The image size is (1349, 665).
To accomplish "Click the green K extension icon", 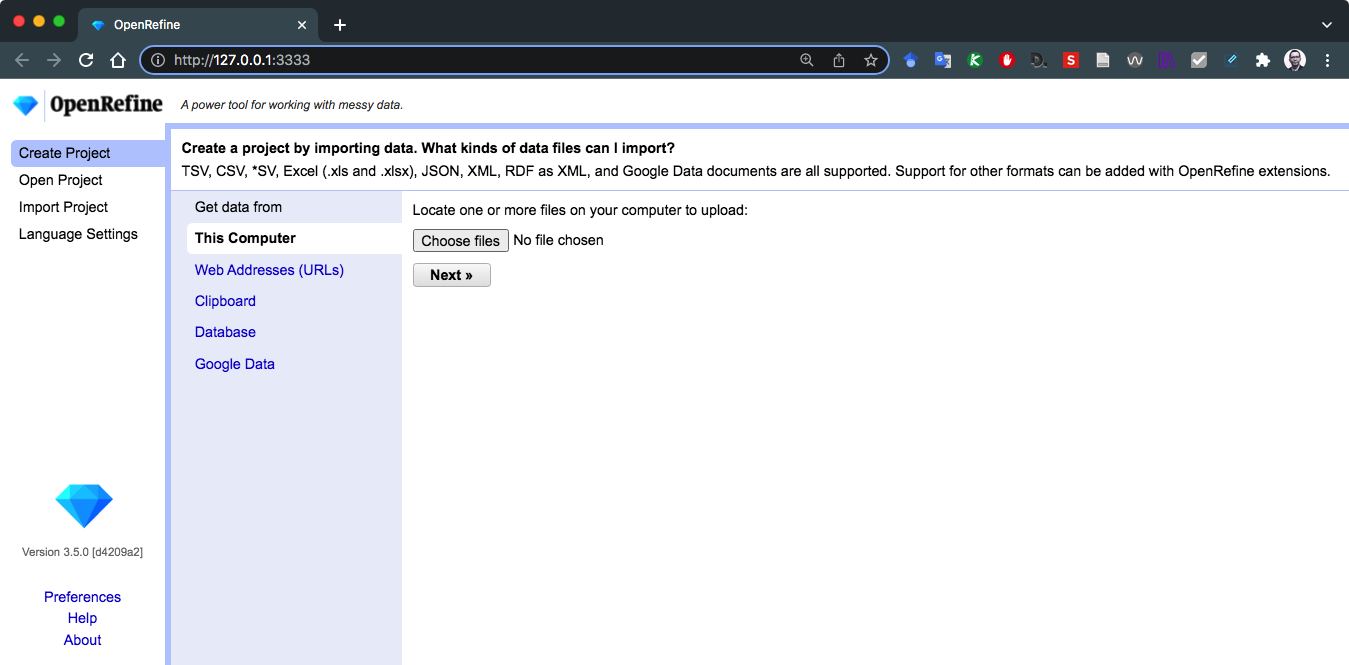I will pyautogui.click(x=975, y=60).
